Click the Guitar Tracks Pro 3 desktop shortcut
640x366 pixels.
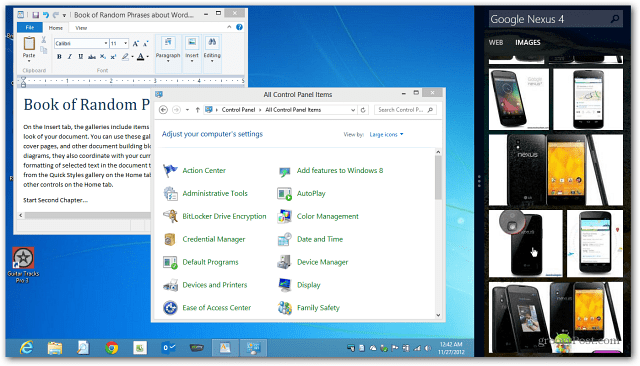(x=23, y=265)
